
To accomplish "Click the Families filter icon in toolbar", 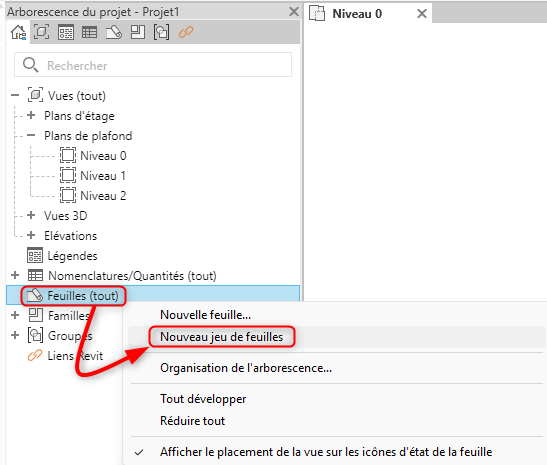I will click(138, 32).
